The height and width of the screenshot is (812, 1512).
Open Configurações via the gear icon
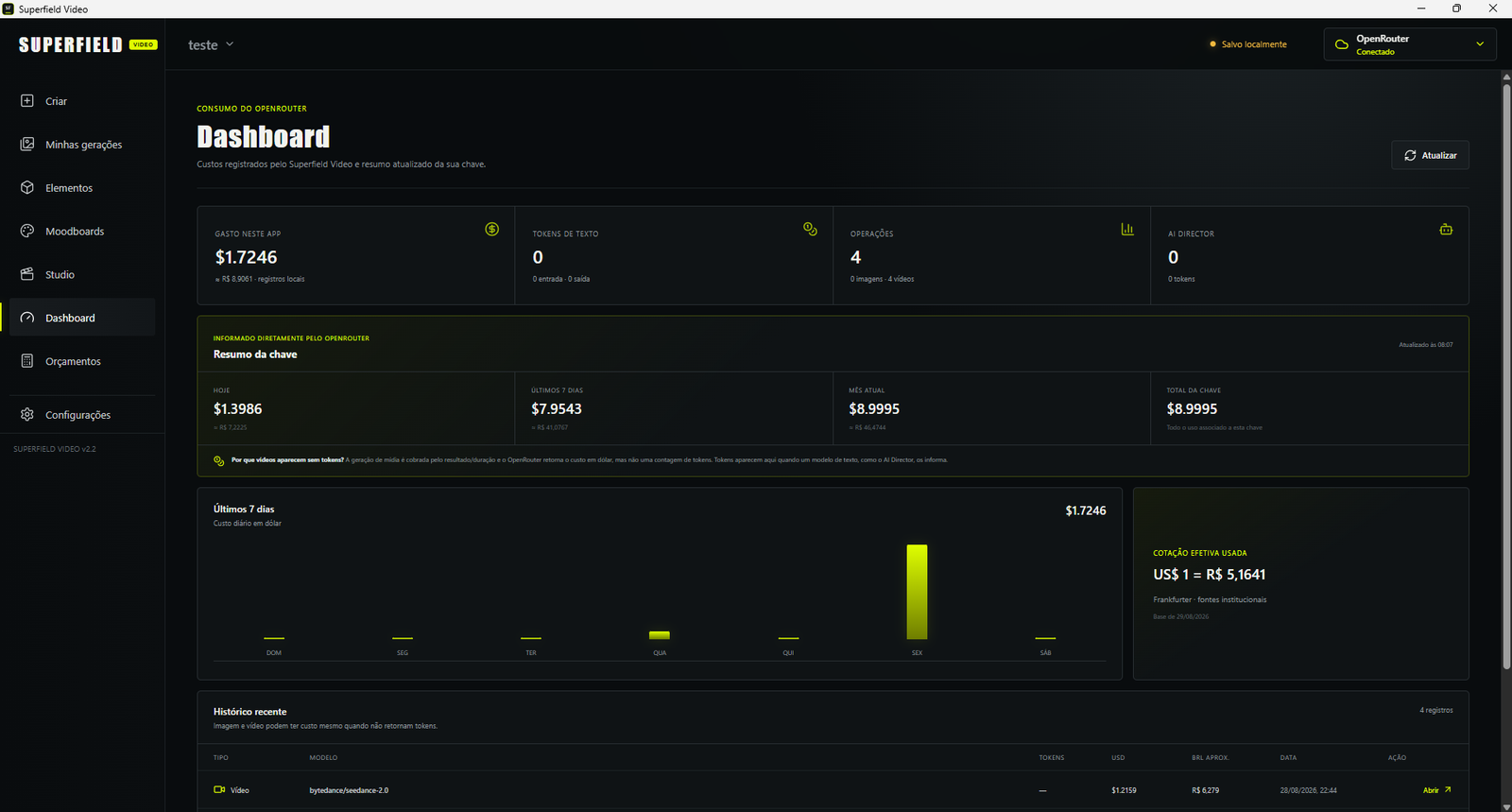tap(27, 414)
